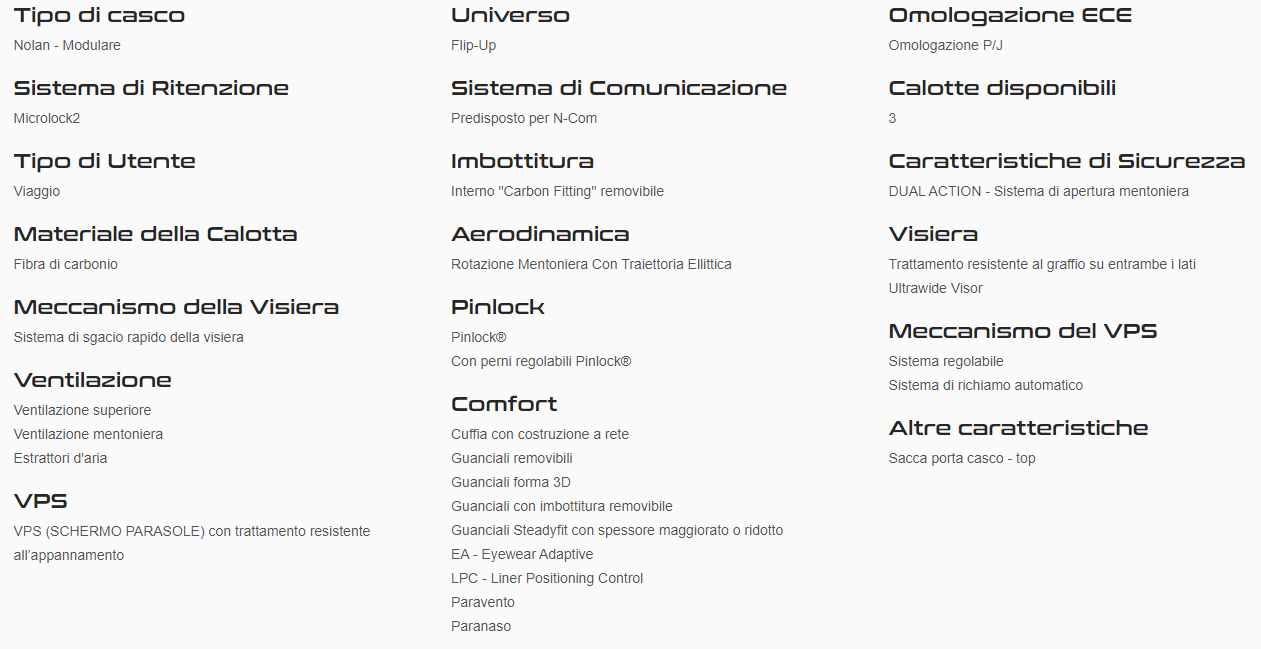Click the "Sistema di Ritenzione" heading
This screenshot has height=649, width=1261.
point(151,89)
